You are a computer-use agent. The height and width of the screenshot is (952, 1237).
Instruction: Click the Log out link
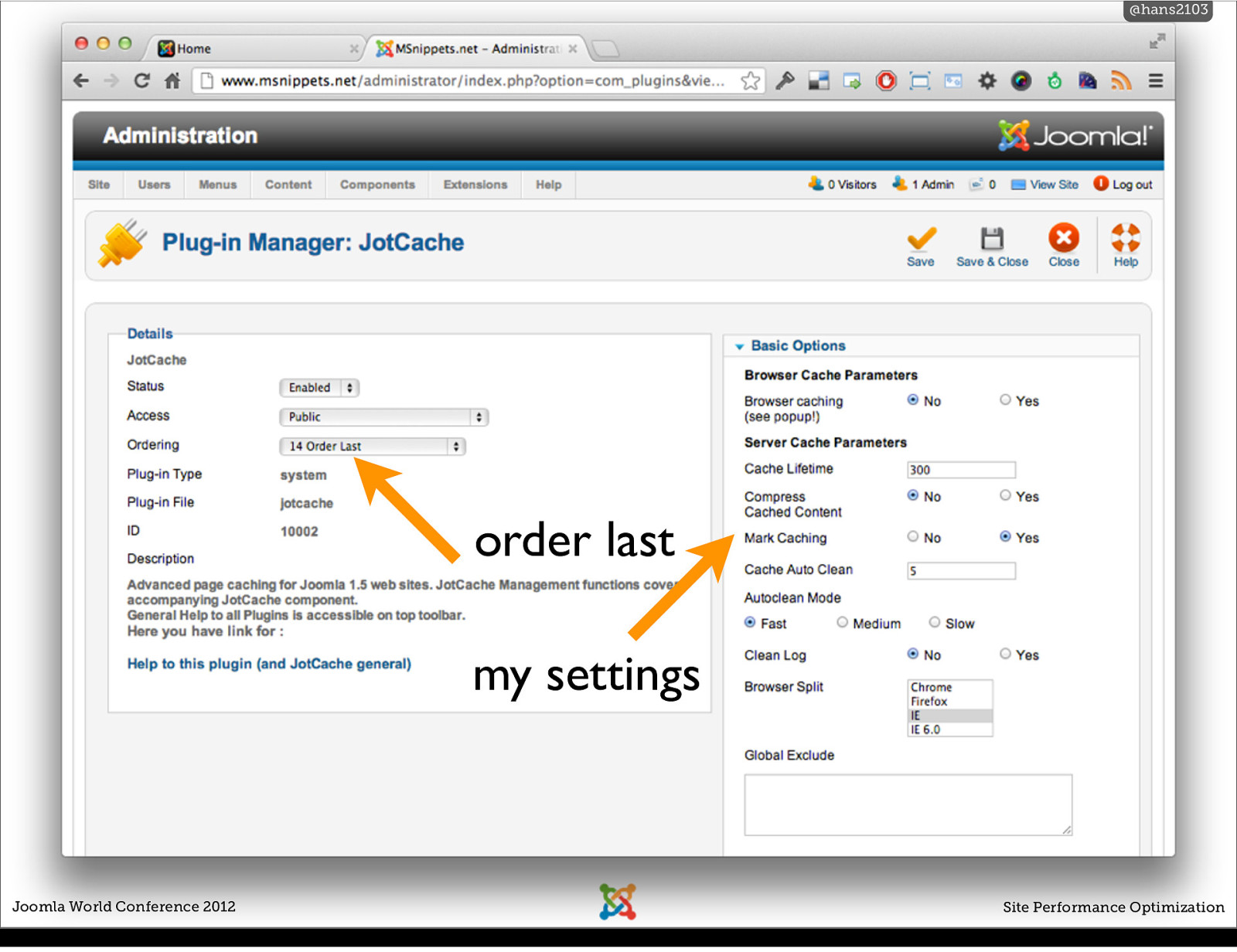1123,185
